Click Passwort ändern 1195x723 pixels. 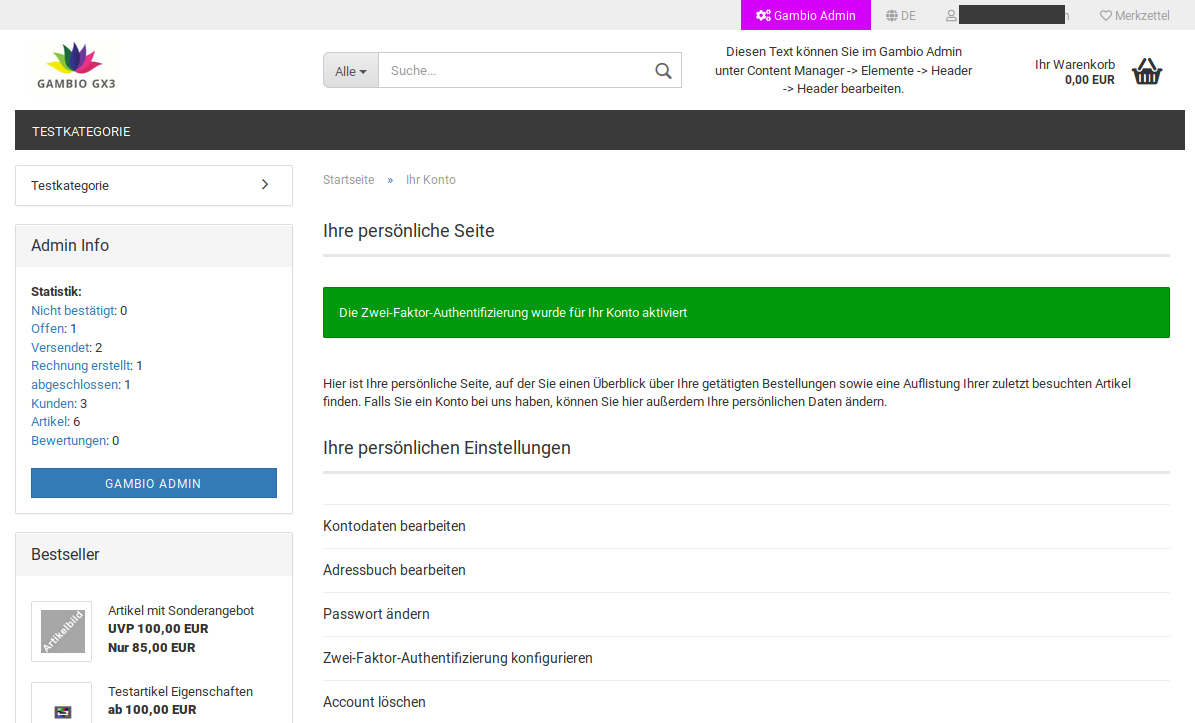pyautogui.click(x=376, y=614)
